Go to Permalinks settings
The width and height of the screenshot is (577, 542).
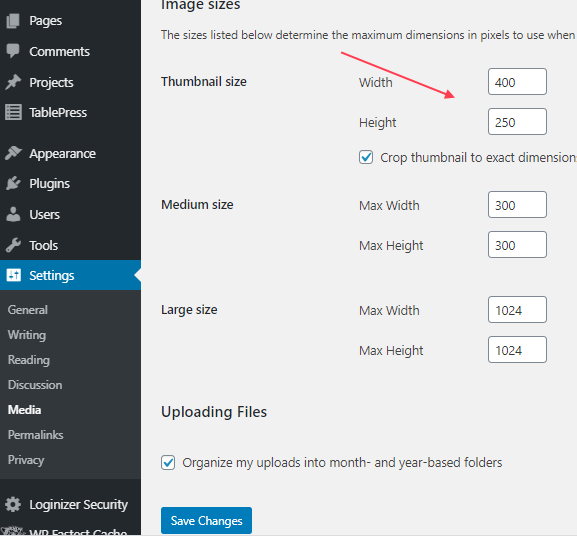coord(36,435)
